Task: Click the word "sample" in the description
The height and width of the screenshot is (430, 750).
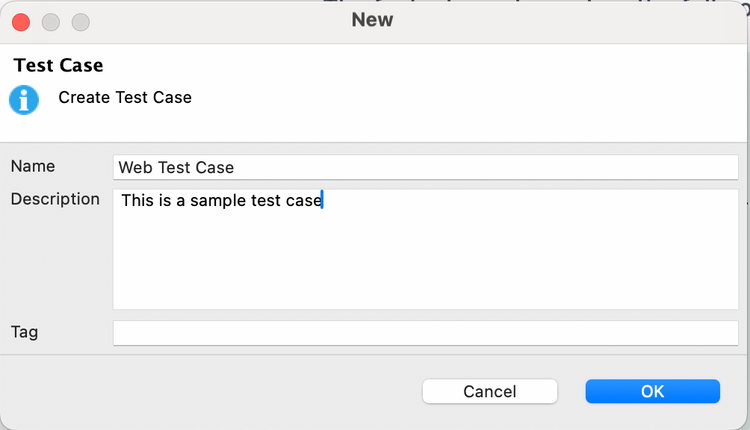Action: pos(217,201)
